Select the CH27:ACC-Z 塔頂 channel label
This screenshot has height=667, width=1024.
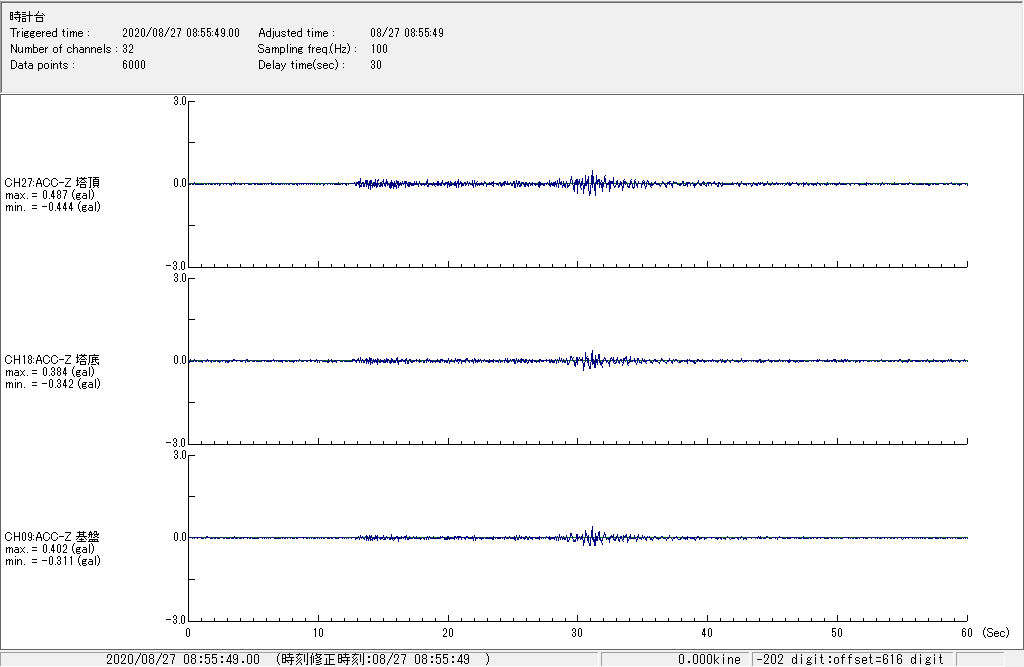click(x=52, y=183)
